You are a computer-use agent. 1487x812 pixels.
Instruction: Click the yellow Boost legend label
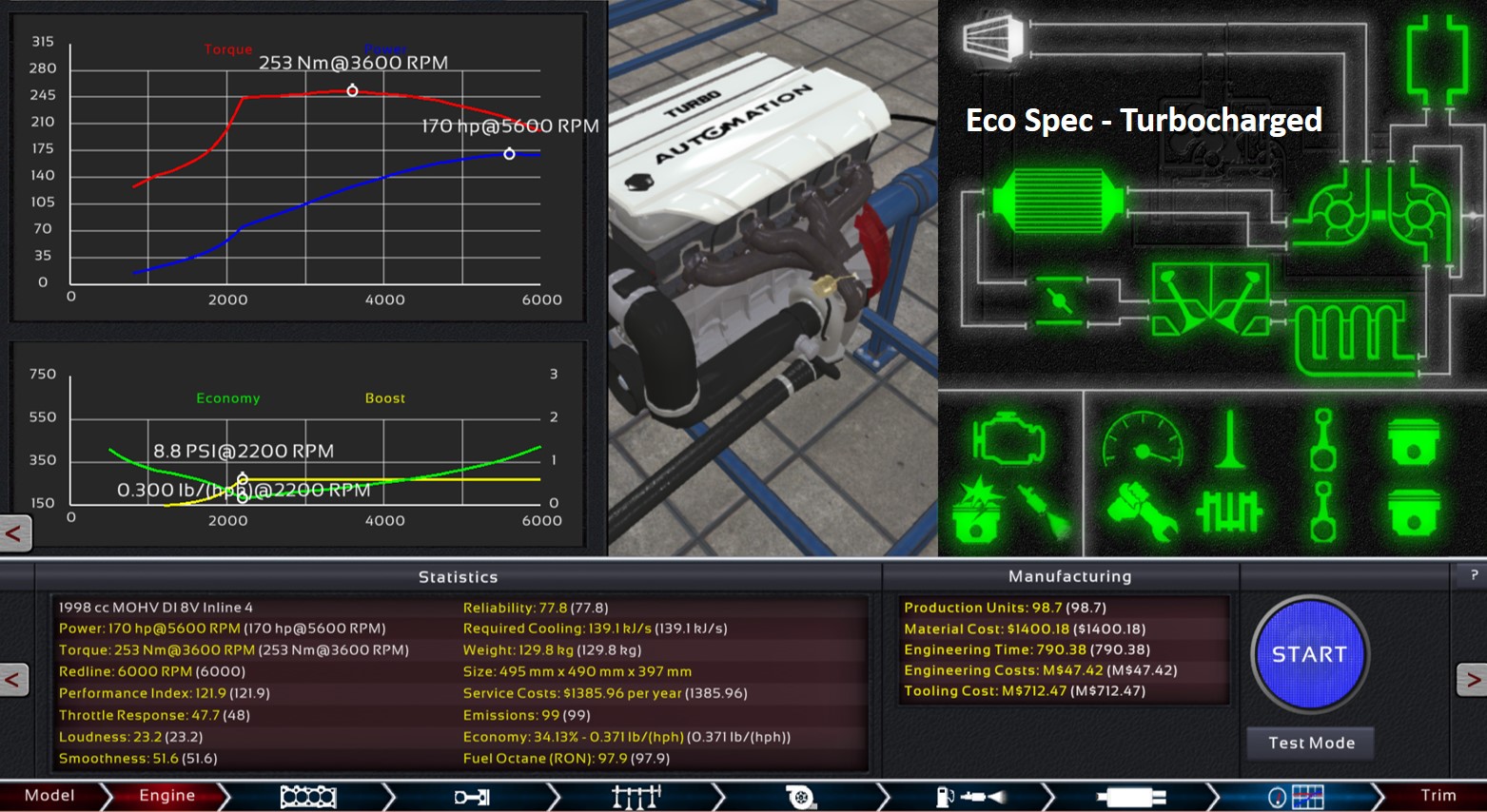[x=385, y=398]
